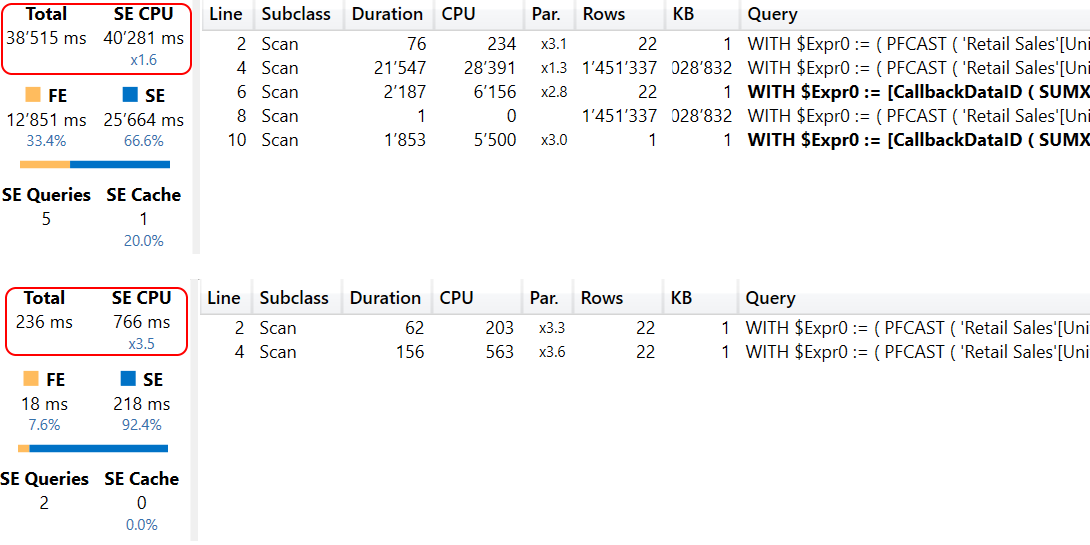Sort the upper grid by its Duration column header

tap(386, 14)
